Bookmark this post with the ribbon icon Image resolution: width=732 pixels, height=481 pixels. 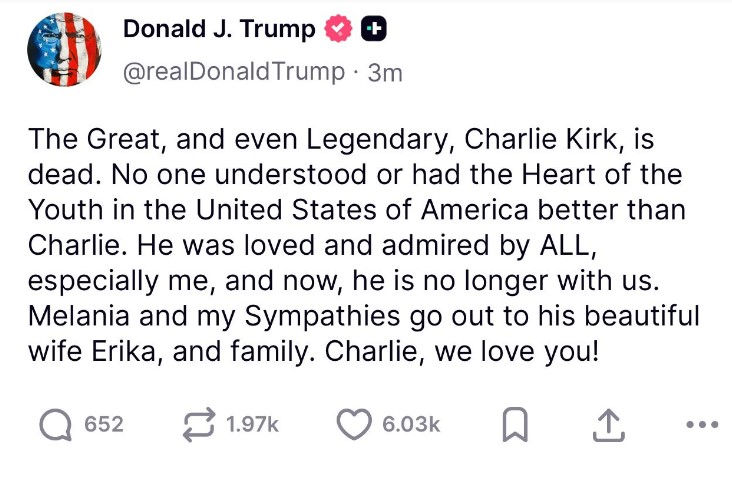[x=515, y=424]
